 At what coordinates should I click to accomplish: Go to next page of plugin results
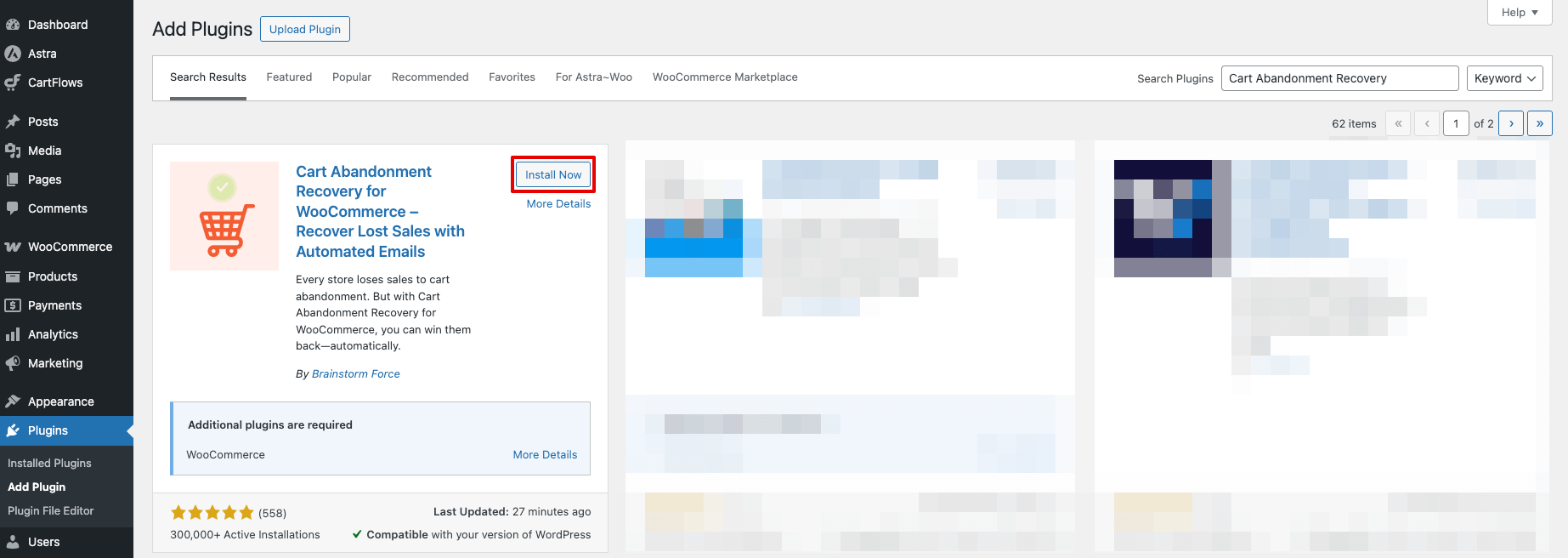click(x=1511, y=123)
